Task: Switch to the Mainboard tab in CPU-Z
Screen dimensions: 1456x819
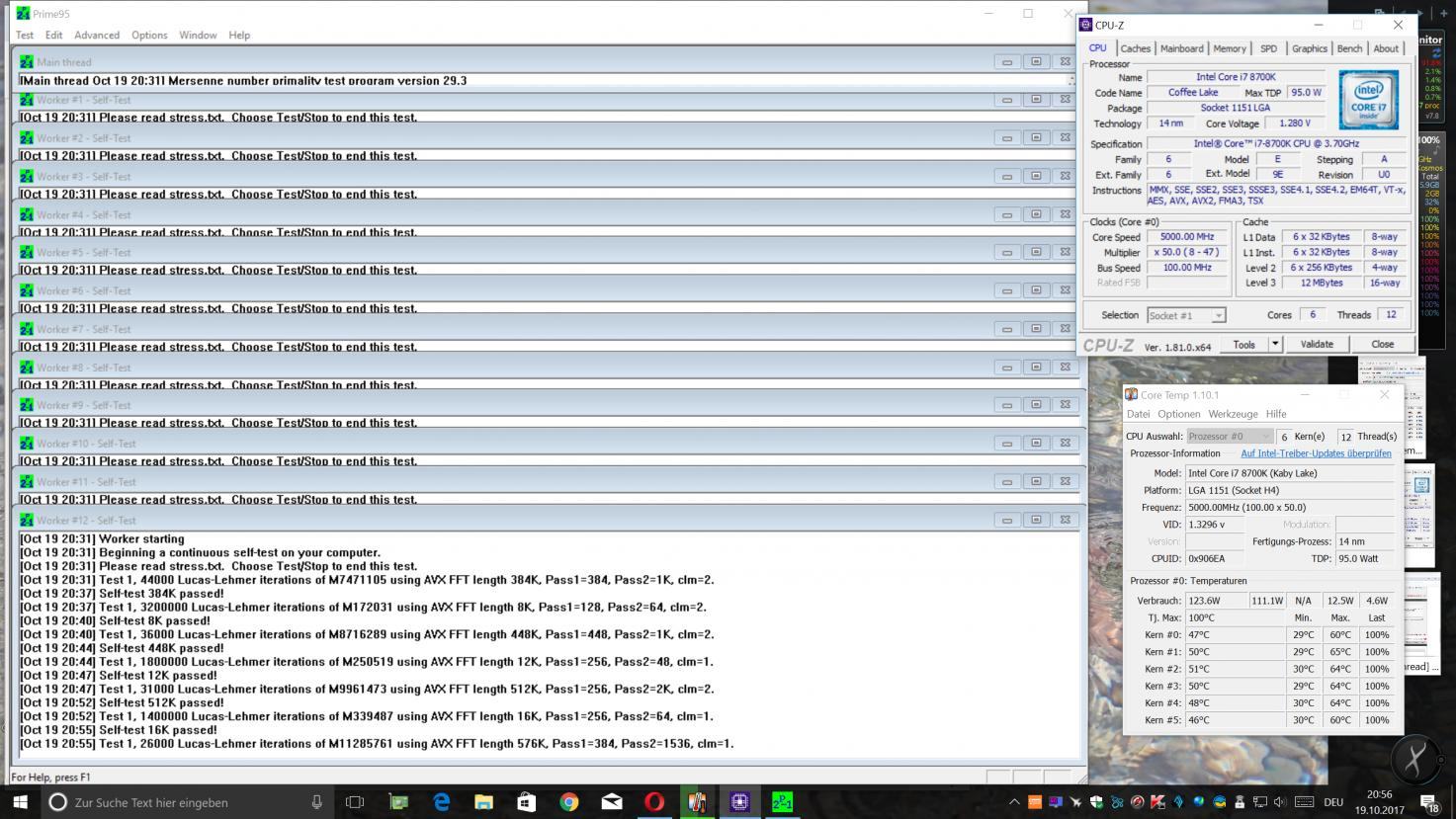Action: pyautogui.click(x=1181, y=48)
